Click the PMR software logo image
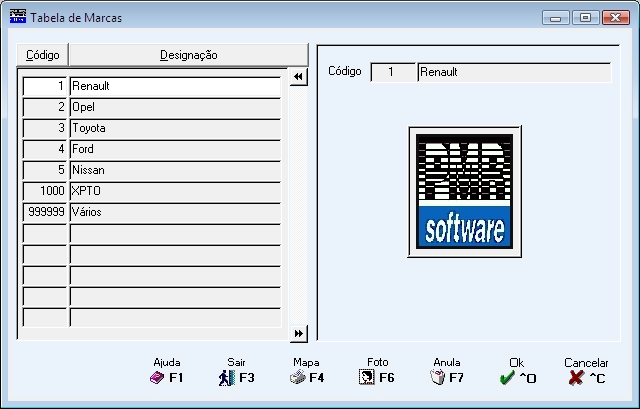640x409 pixels. coord(464,191)
